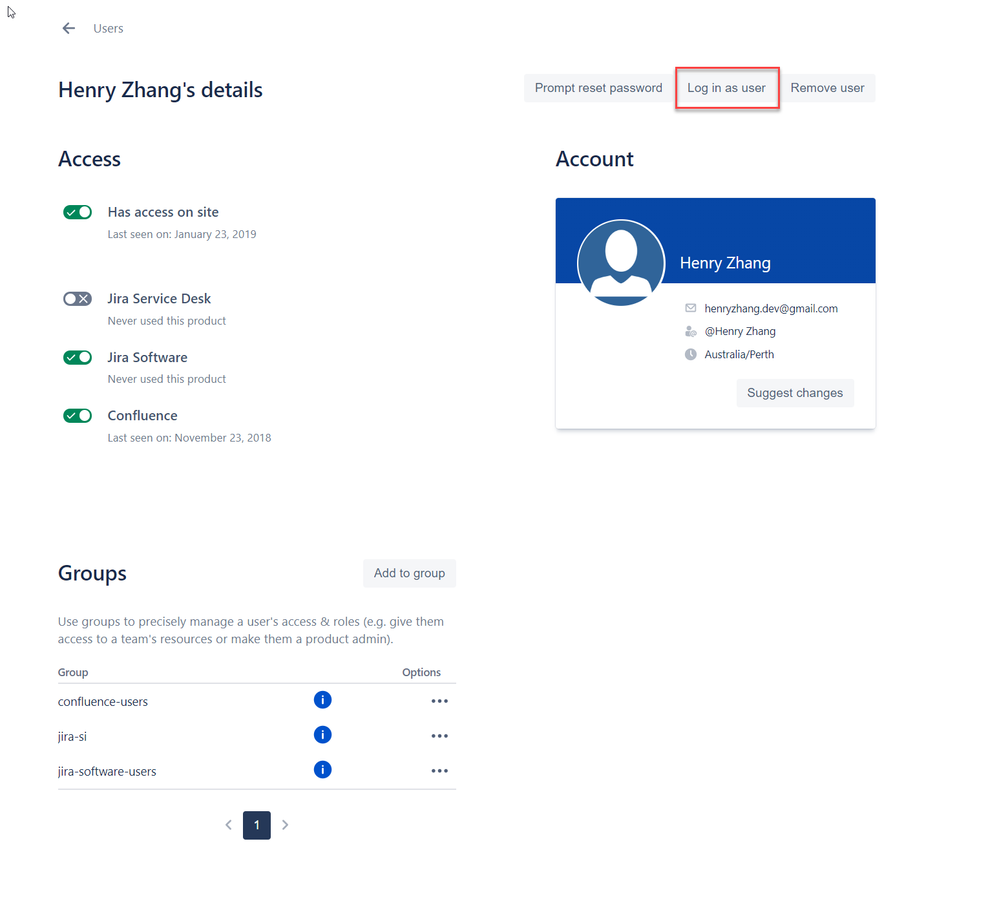Turn off Confluence access toggle
This screenshot has width=999, height=920.
point(78,416)
